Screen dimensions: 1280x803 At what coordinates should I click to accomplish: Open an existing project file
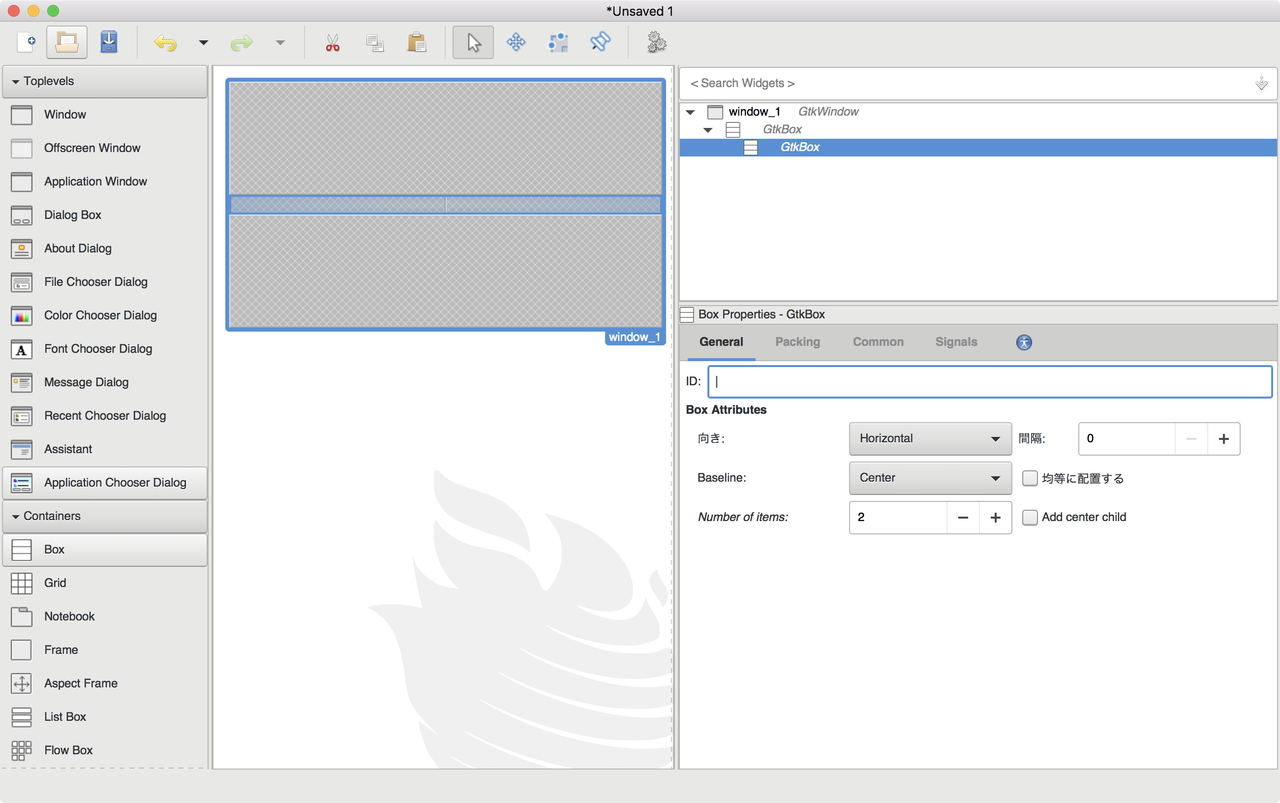click(66, 42)
